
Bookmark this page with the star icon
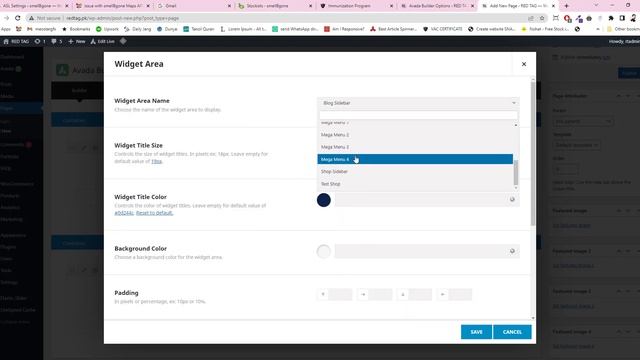point(542,18)
